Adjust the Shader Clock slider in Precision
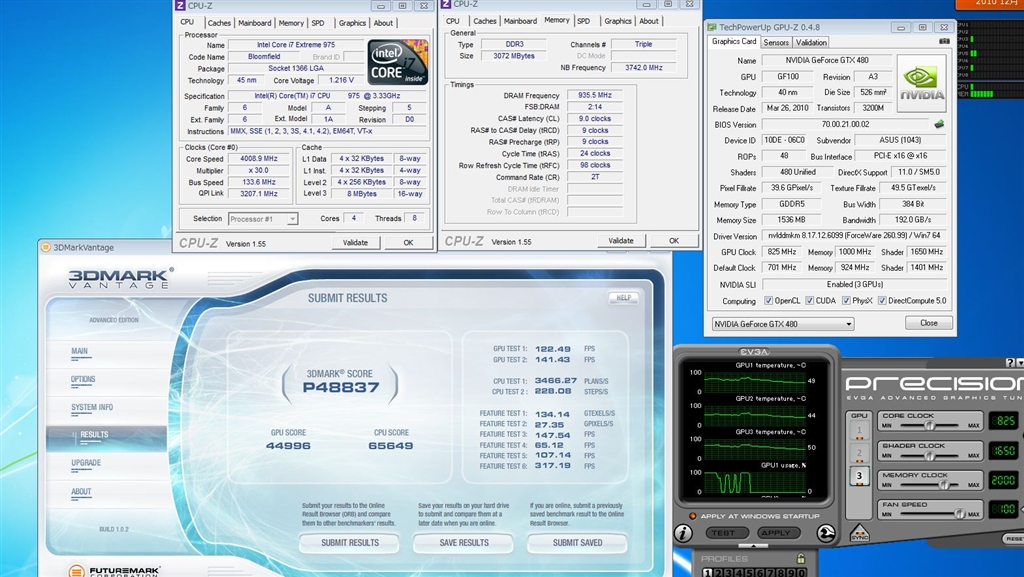The height and width of the screenshot is (577, 1024). [x=930, y=456]
